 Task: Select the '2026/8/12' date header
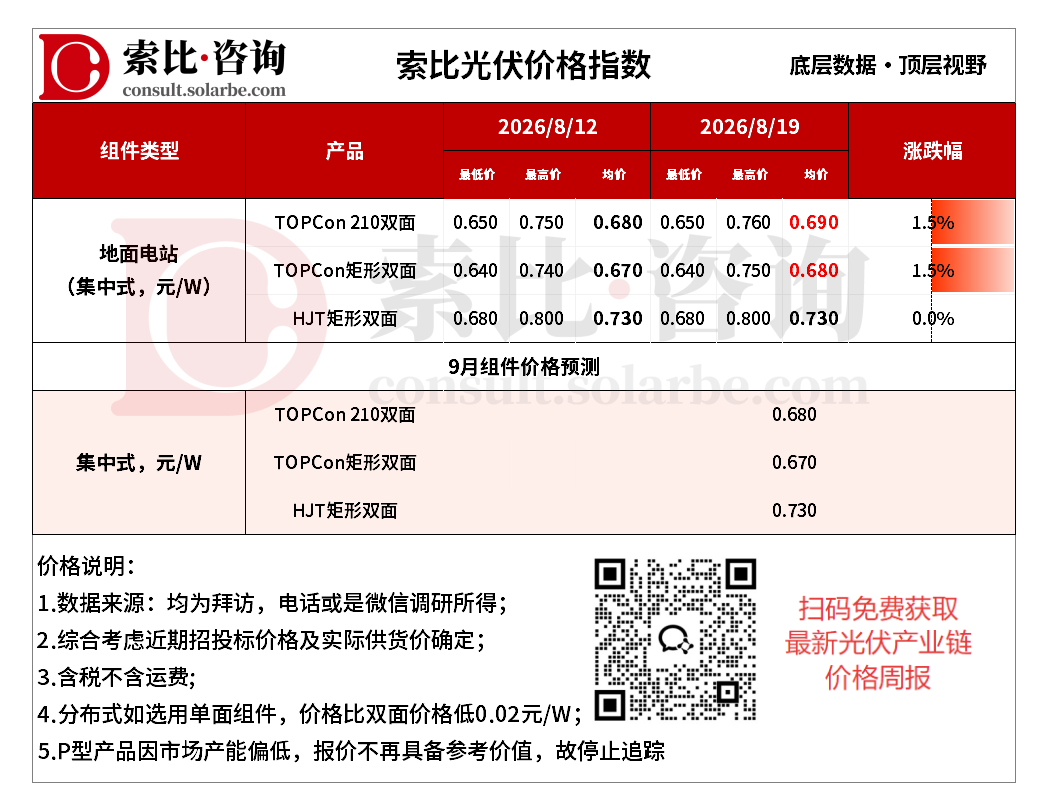[548, 127]
